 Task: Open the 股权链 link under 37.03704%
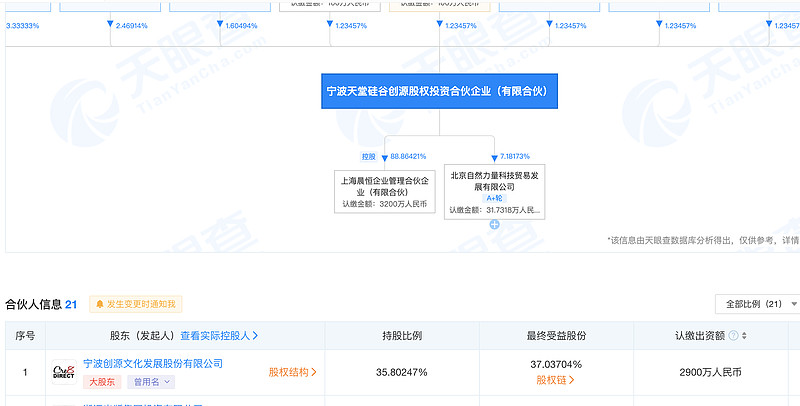click(555, 380)
